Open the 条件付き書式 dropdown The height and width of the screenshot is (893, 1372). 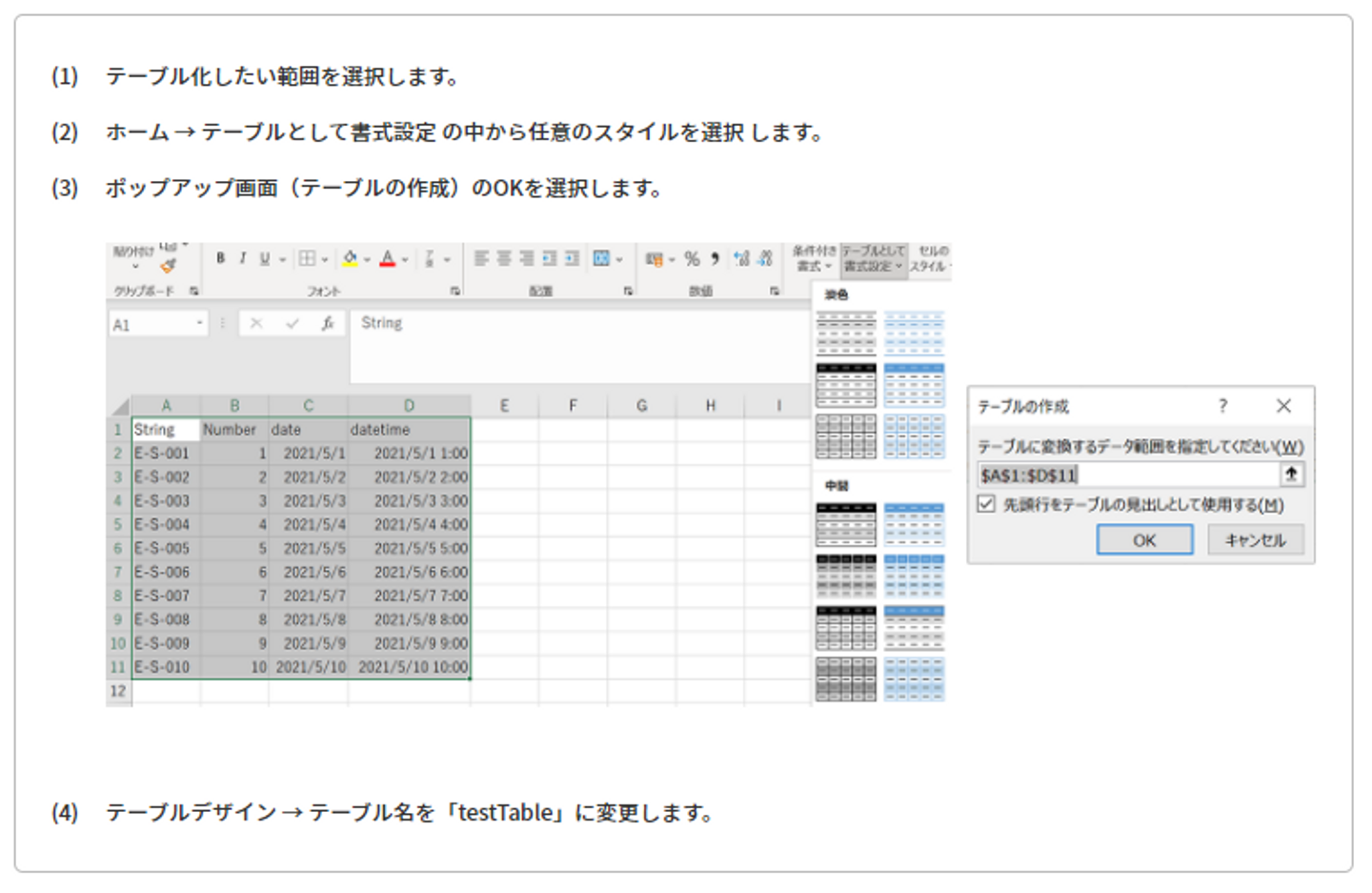pyautogui.click(x=815, y=258)
